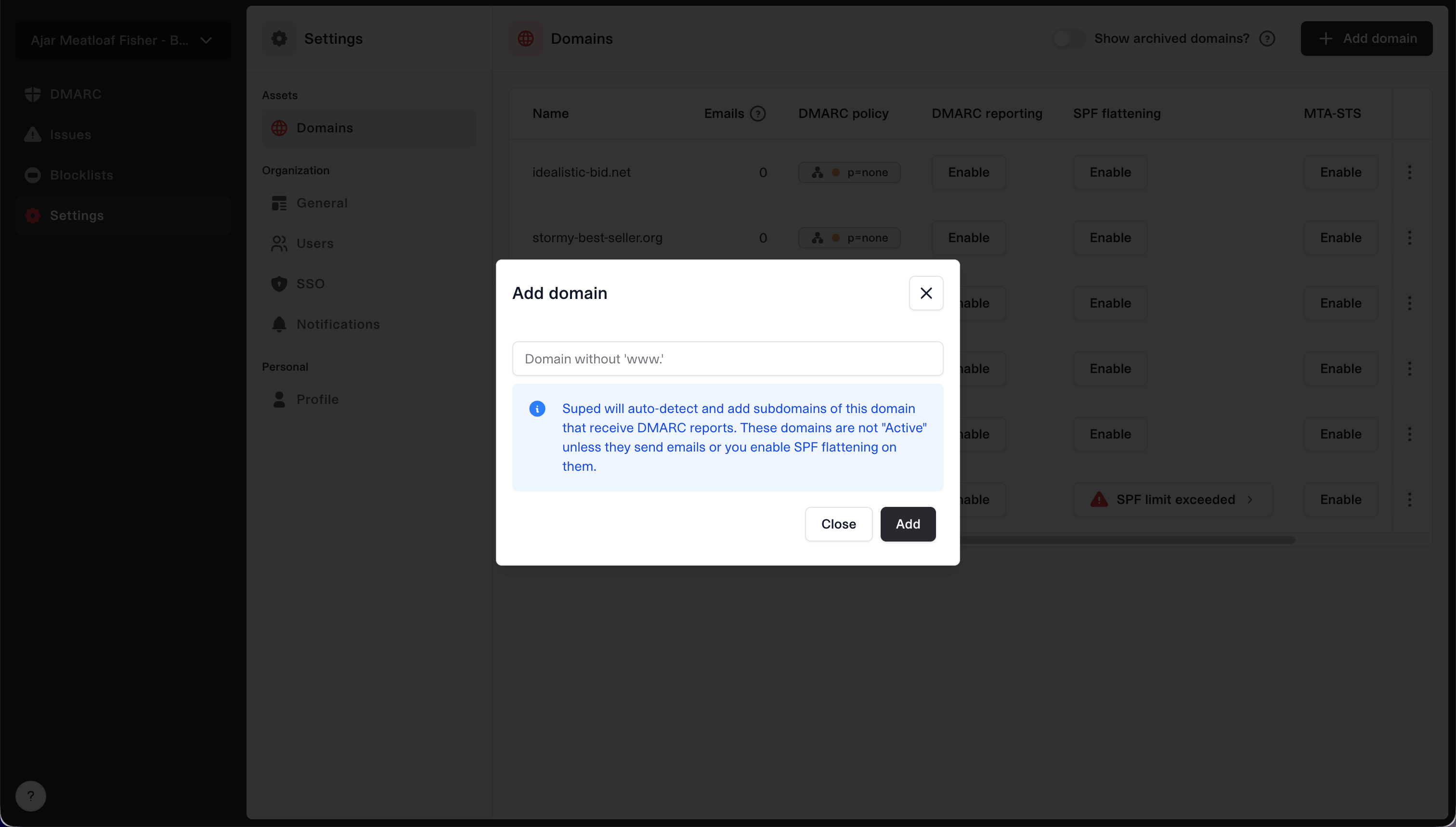
Task: Focus the Domain without 'www.' input field
Action: (727, 359)
